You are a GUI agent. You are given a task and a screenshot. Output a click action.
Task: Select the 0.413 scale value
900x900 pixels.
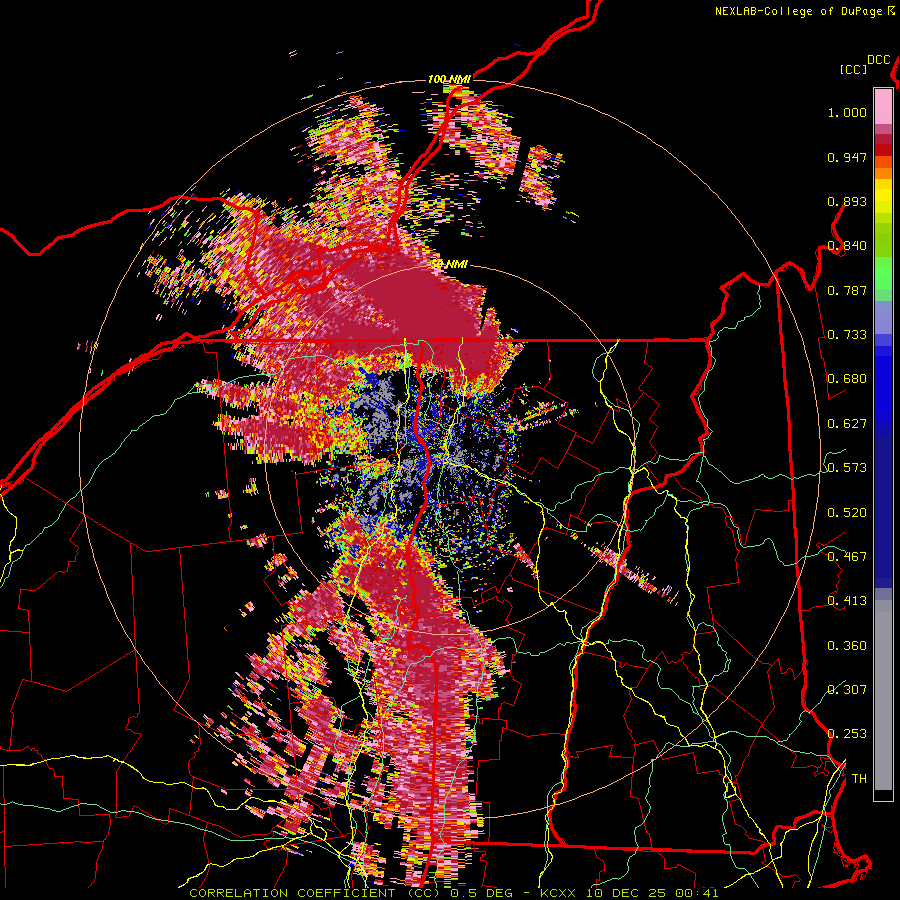pos(847,601)
